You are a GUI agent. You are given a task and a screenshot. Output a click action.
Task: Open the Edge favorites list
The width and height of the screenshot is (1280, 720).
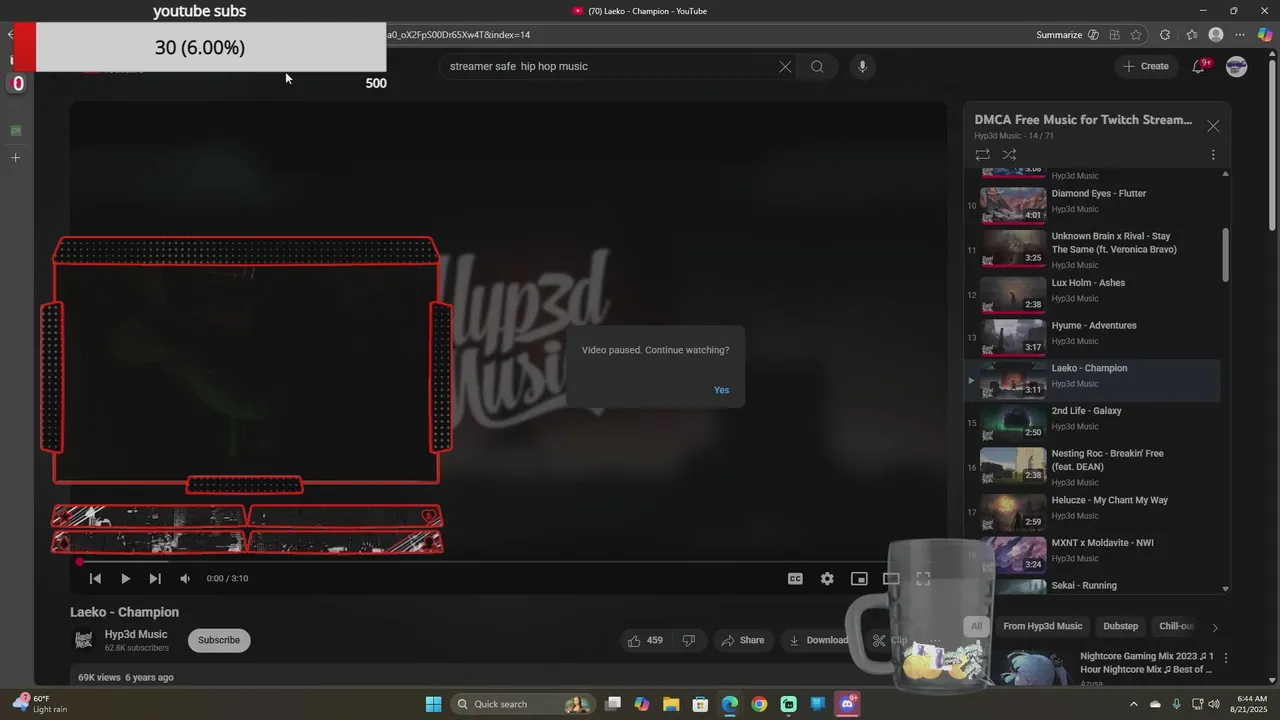coord(1191,35)
